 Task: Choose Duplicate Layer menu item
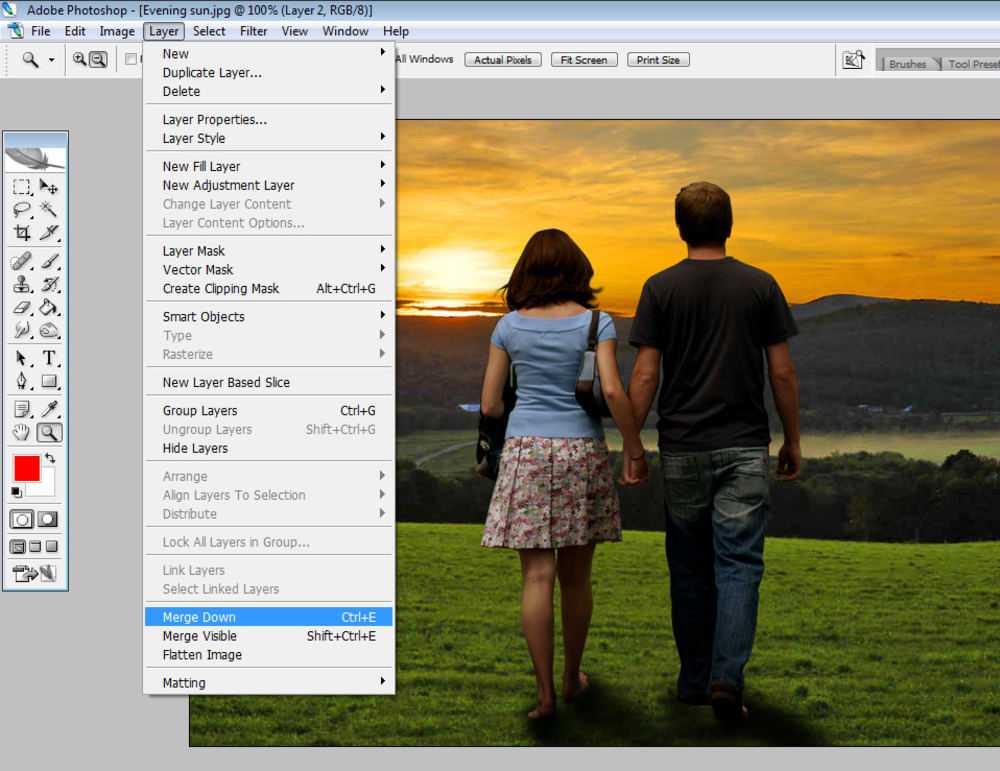[x=268, y=73]
